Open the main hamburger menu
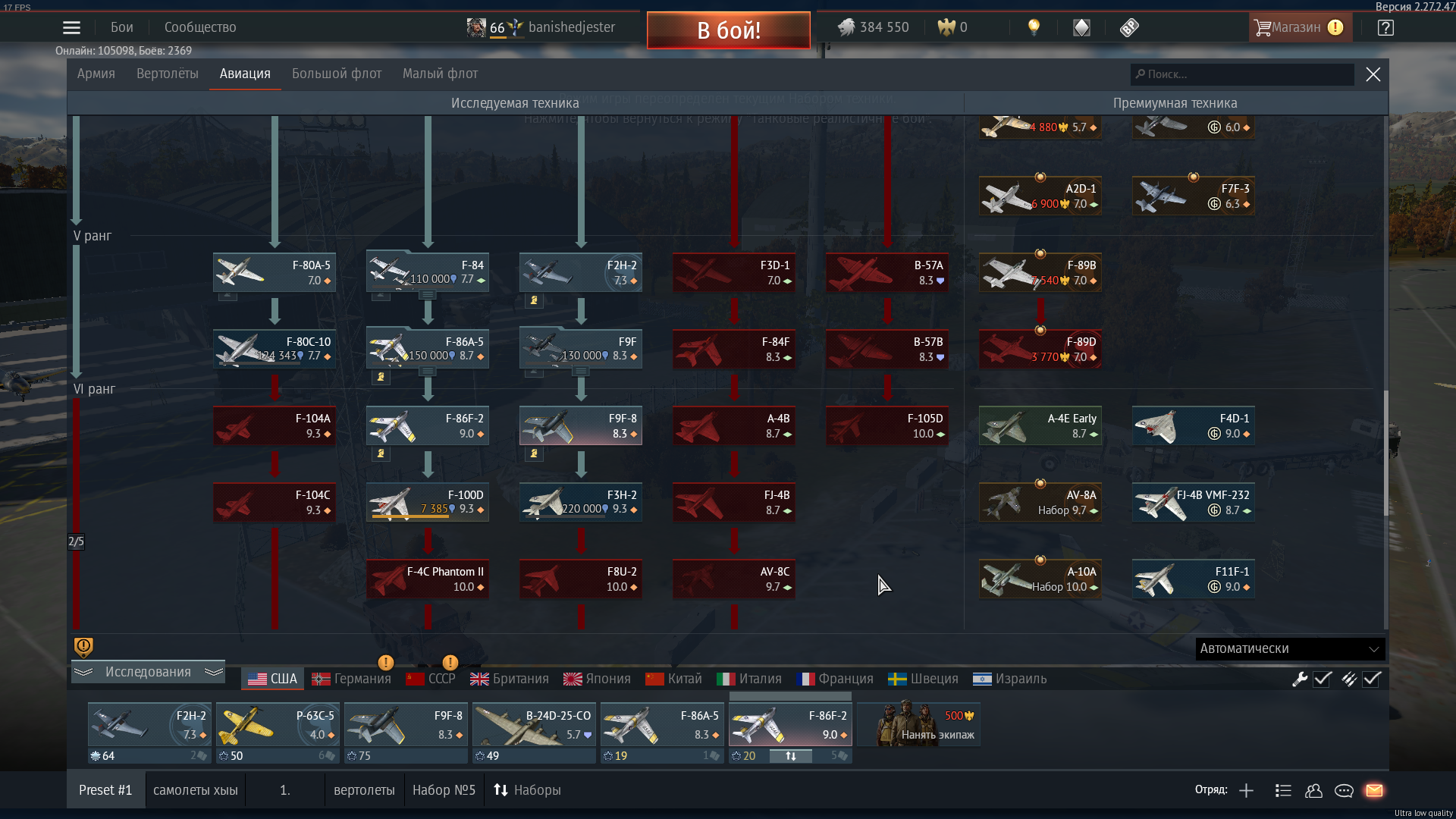 click(71, 28)
